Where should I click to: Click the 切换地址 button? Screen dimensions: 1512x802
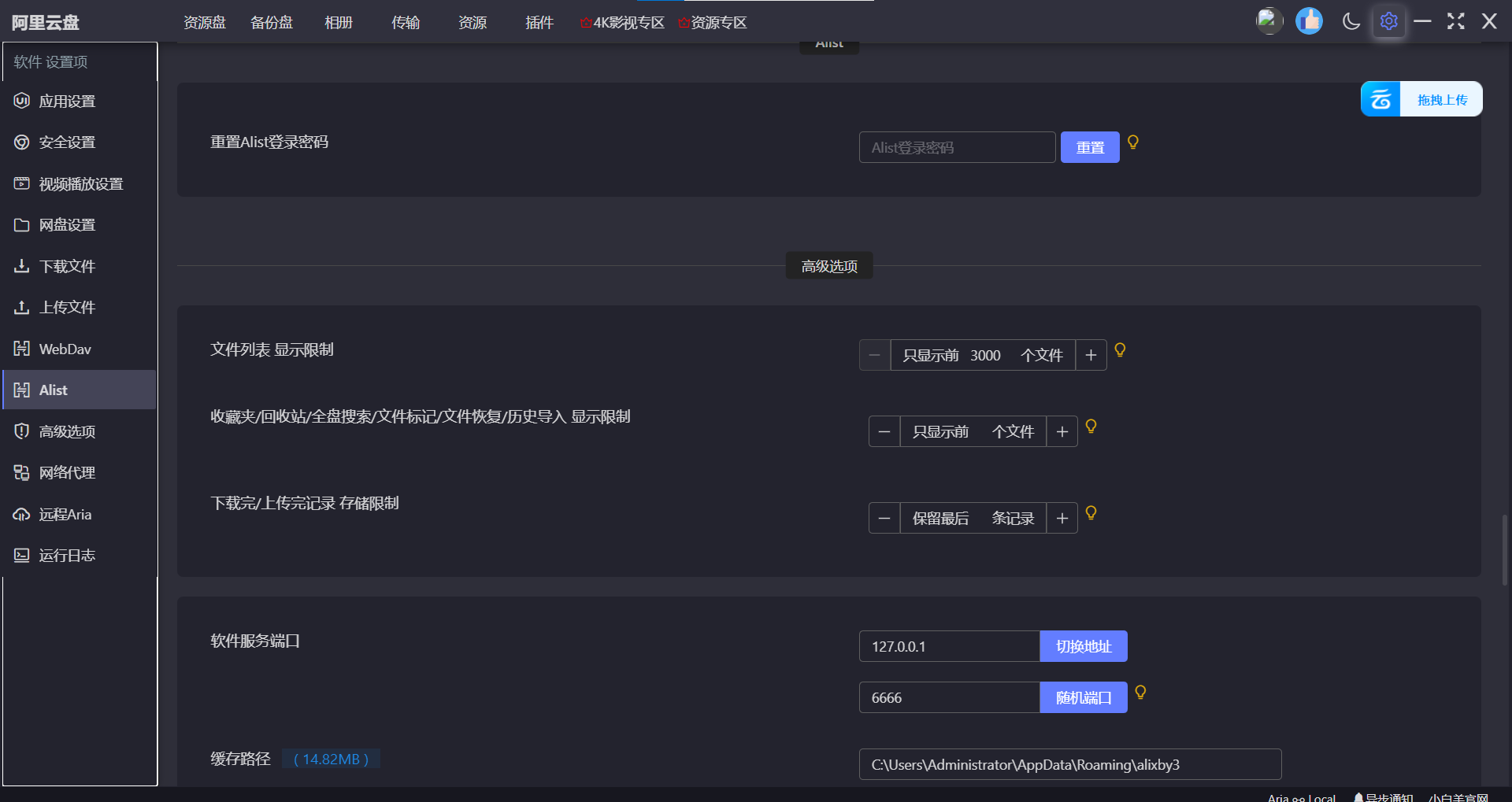coord(1084,646)
